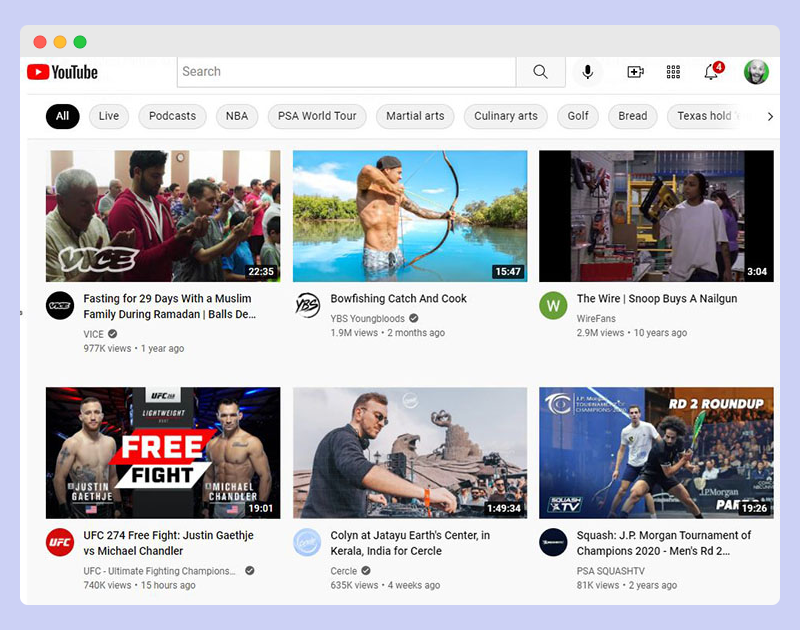Viewport: 800px width, 630px height.
Task: Click the '1.9M views • 2 months ago' text
Action: (387, 333)
